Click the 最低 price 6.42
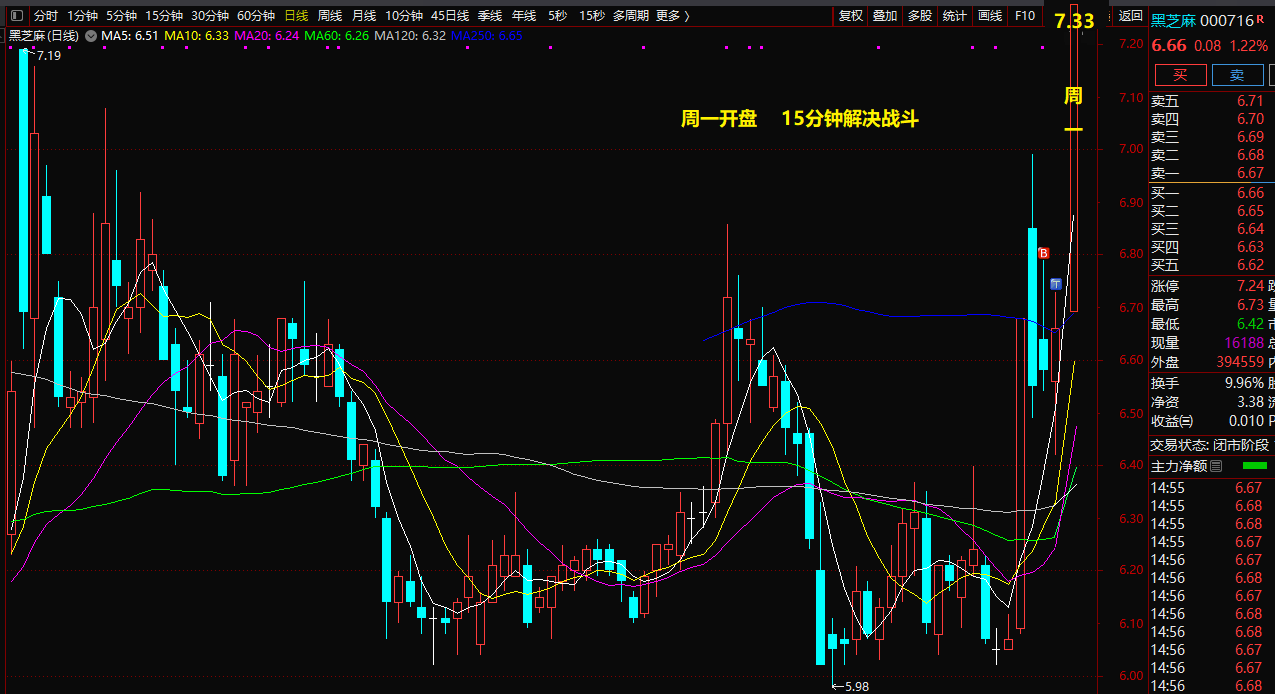 pos(1250,324)
